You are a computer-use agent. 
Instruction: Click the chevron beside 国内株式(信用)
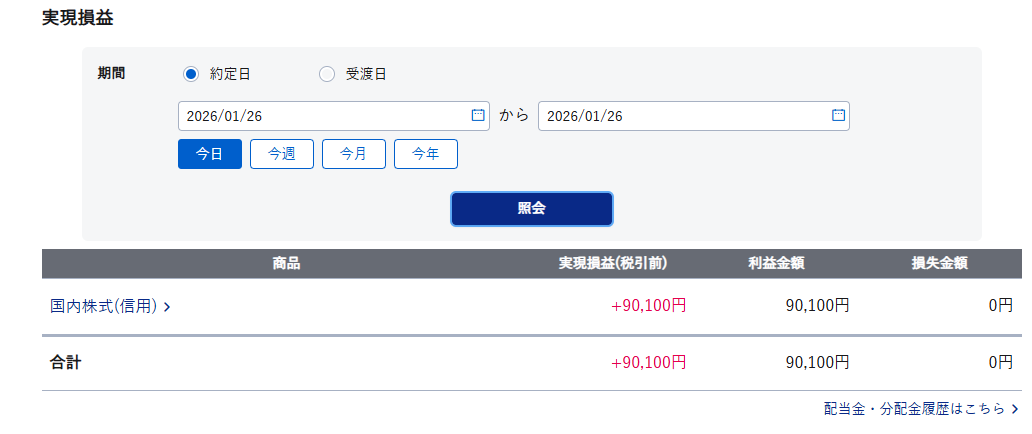tap(167, 307)
